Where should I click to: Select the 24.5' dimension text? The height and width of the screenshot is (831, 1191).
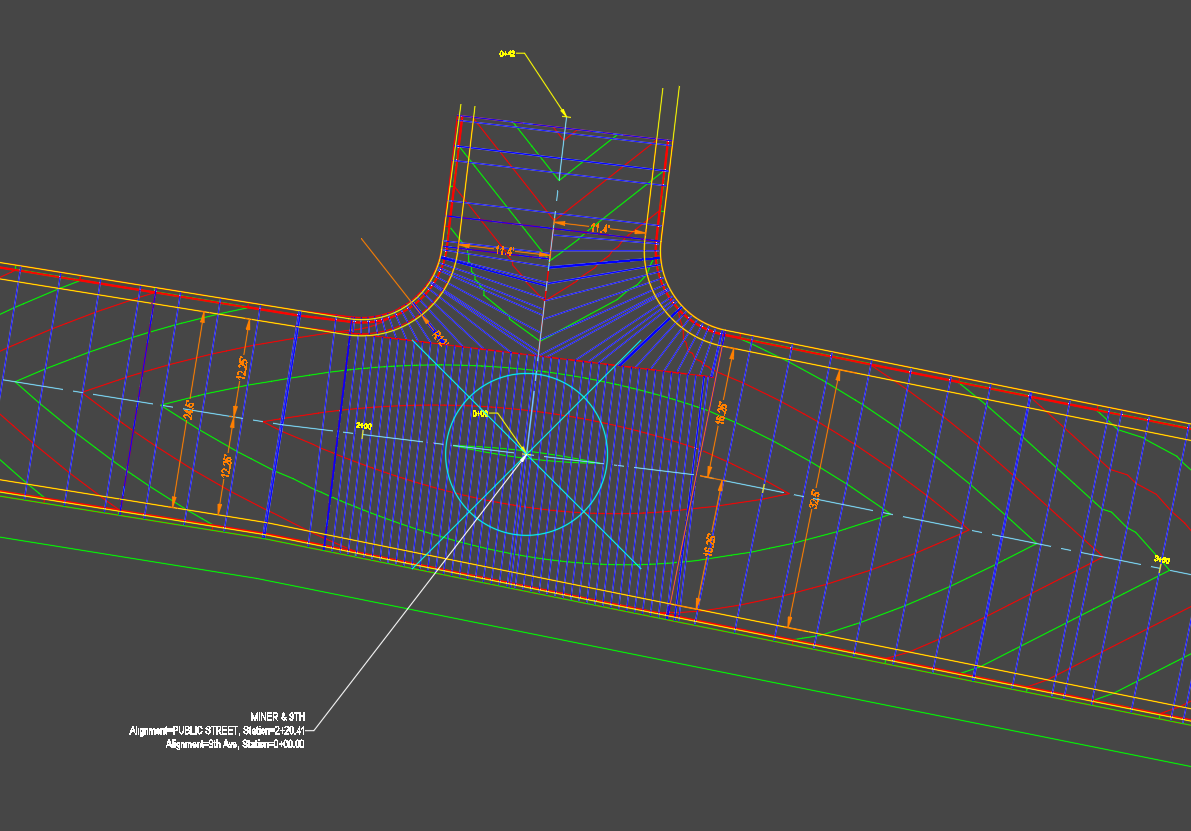click(187, 411)
